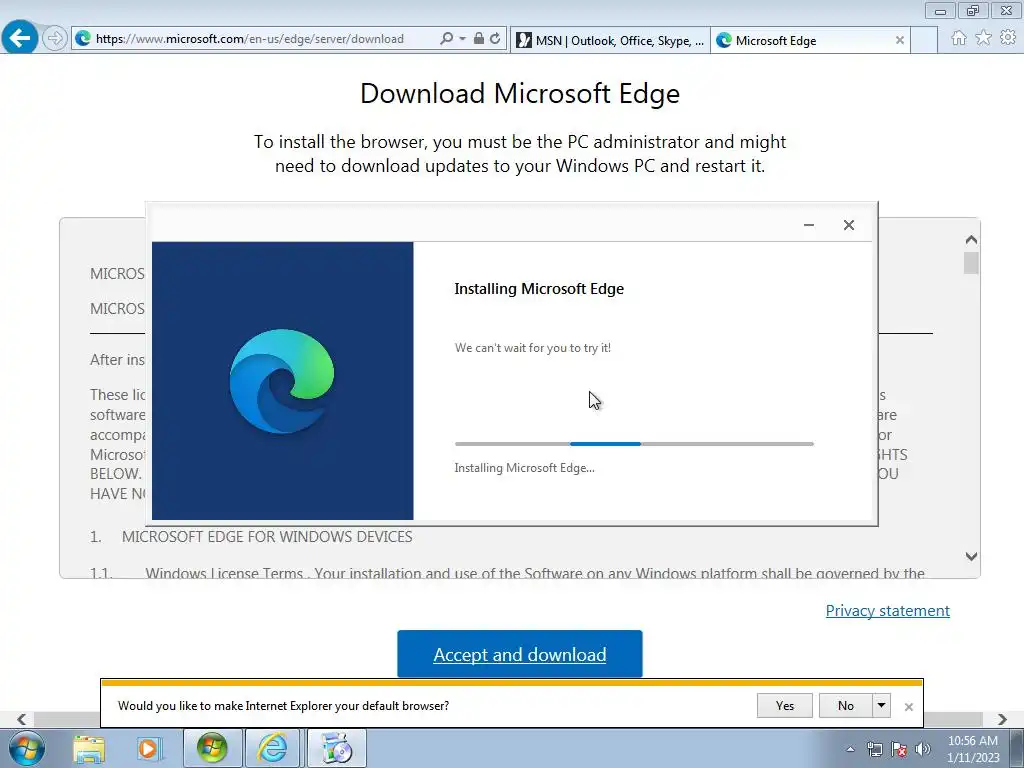Open IE Tools gear icon
Screen dimensions: 1024x768
point(1008,39)
